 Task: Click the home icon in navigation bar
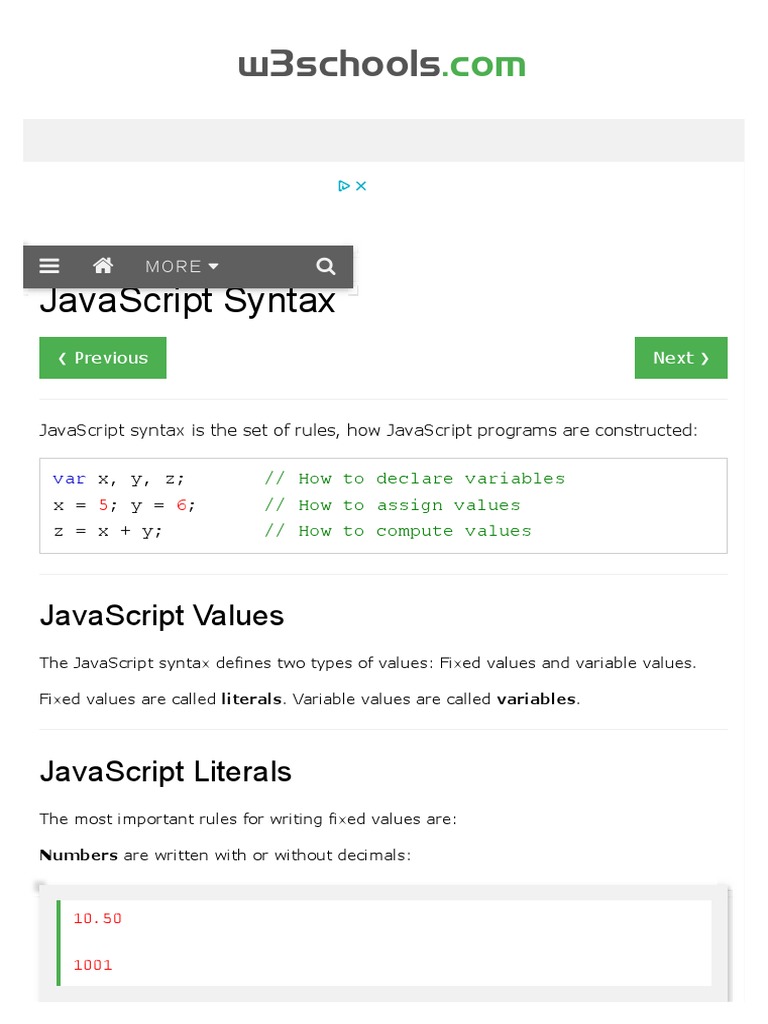pos(103,266)
